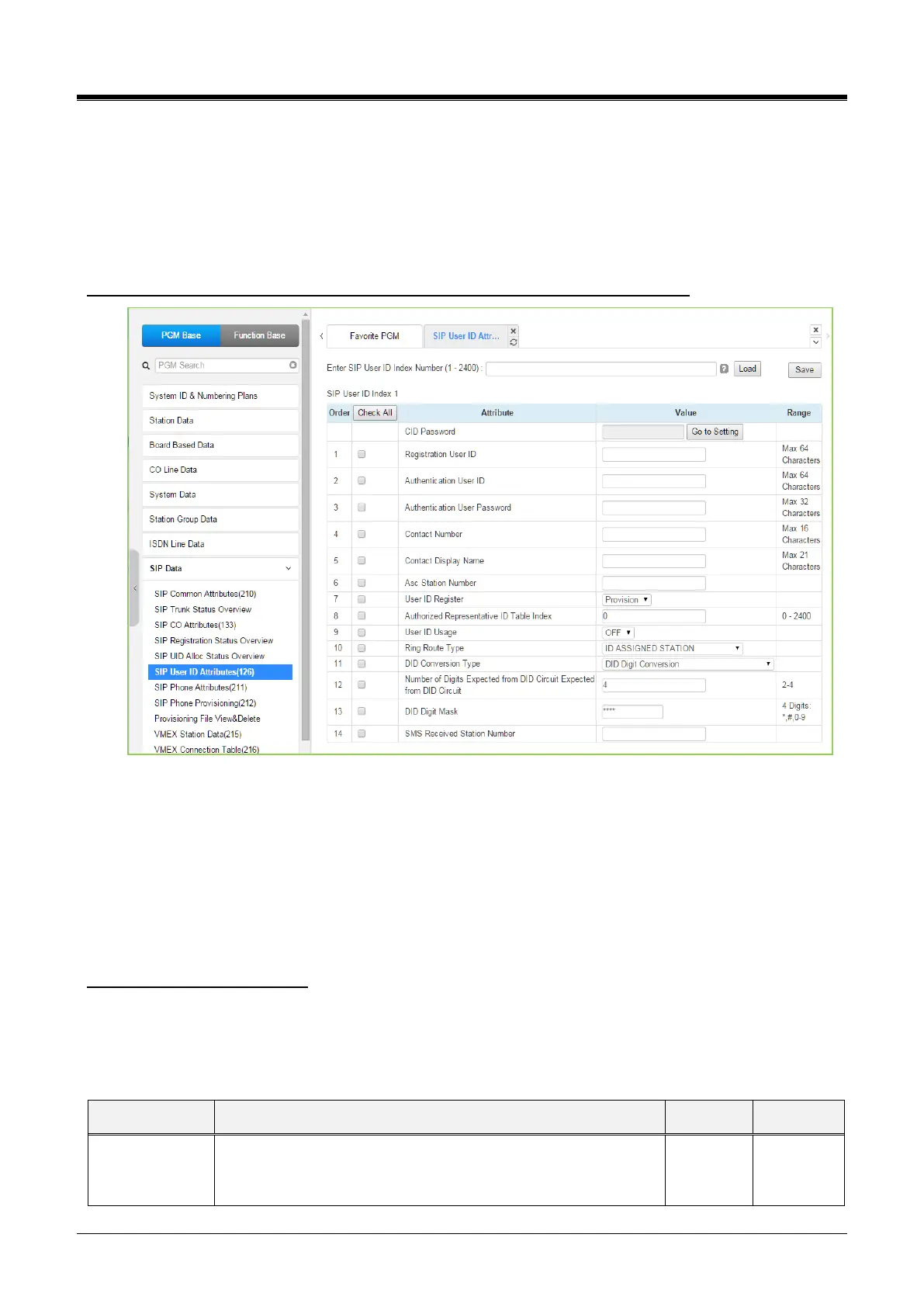
Task: Tick the User ID Register checkbox
Action: tap(362, 599)
